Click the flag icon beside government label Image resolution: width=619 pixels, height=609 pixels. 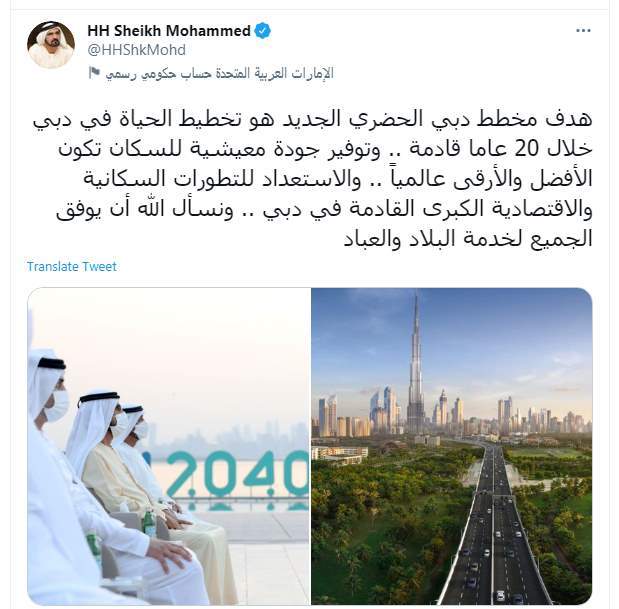(x=94, y=73)
